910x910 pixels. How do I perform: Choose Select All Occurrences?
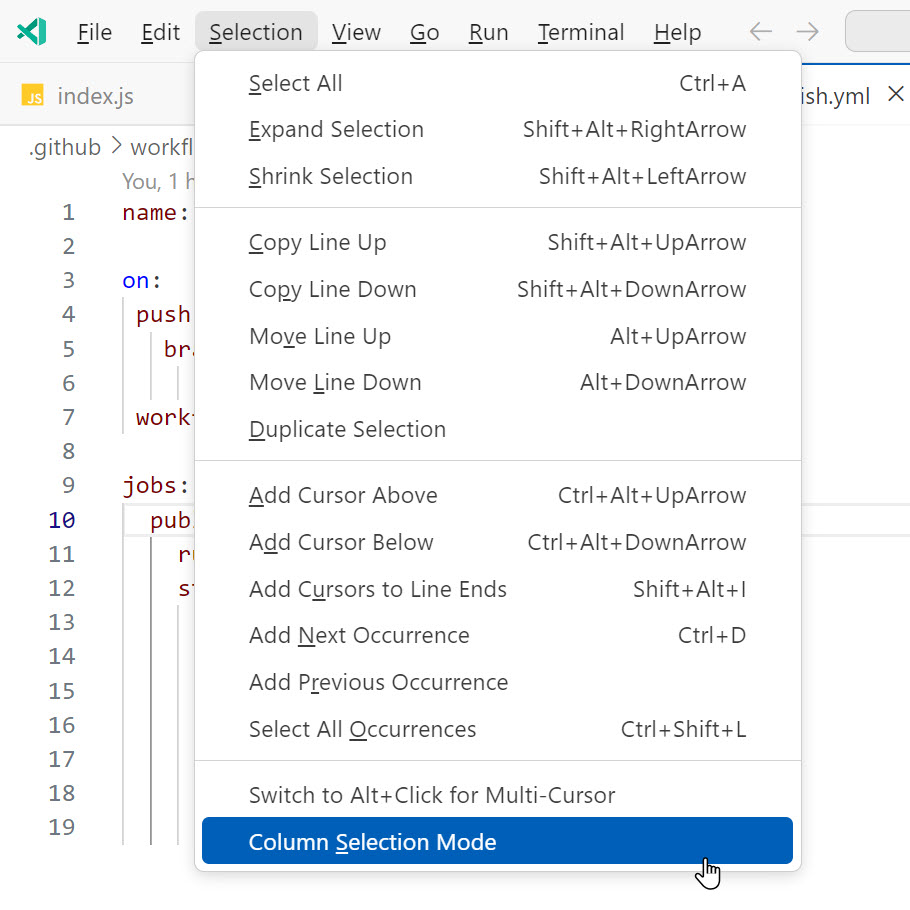[497, 729]
